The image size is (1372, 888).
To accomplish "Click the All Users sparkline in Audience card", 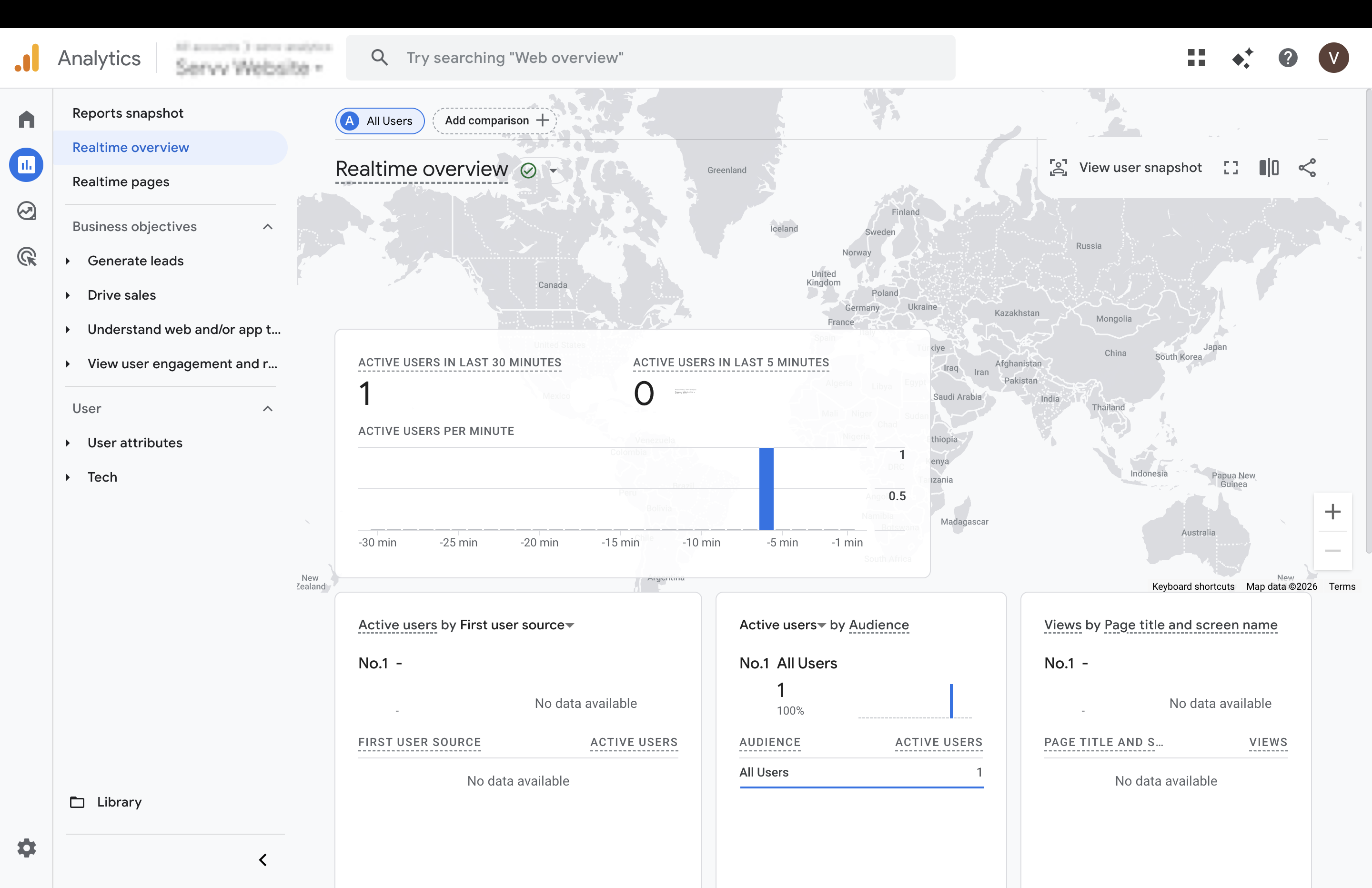I will coord(915,701).
